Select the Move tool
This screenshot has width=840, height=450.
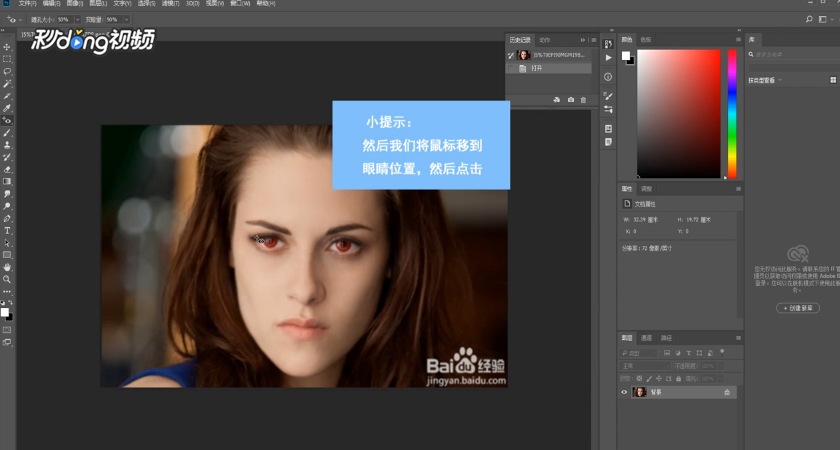[7, 47]
